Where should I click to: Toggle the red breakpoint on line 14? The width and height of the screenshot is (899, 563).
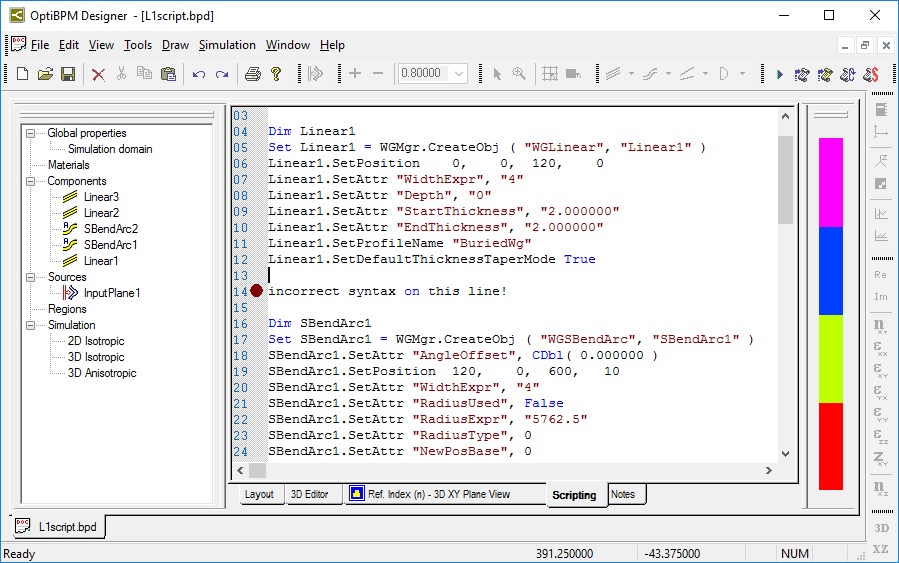pos(256,291)
